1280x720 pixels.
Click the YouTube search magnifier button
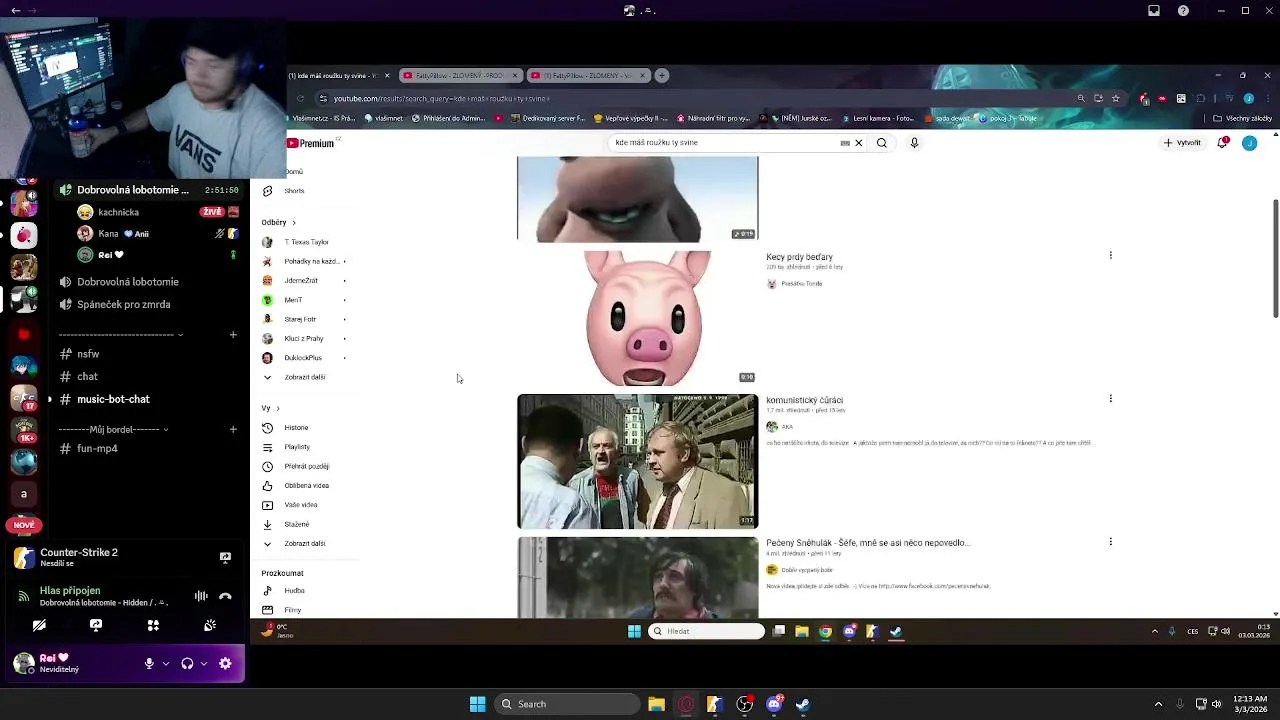point(881,143)
